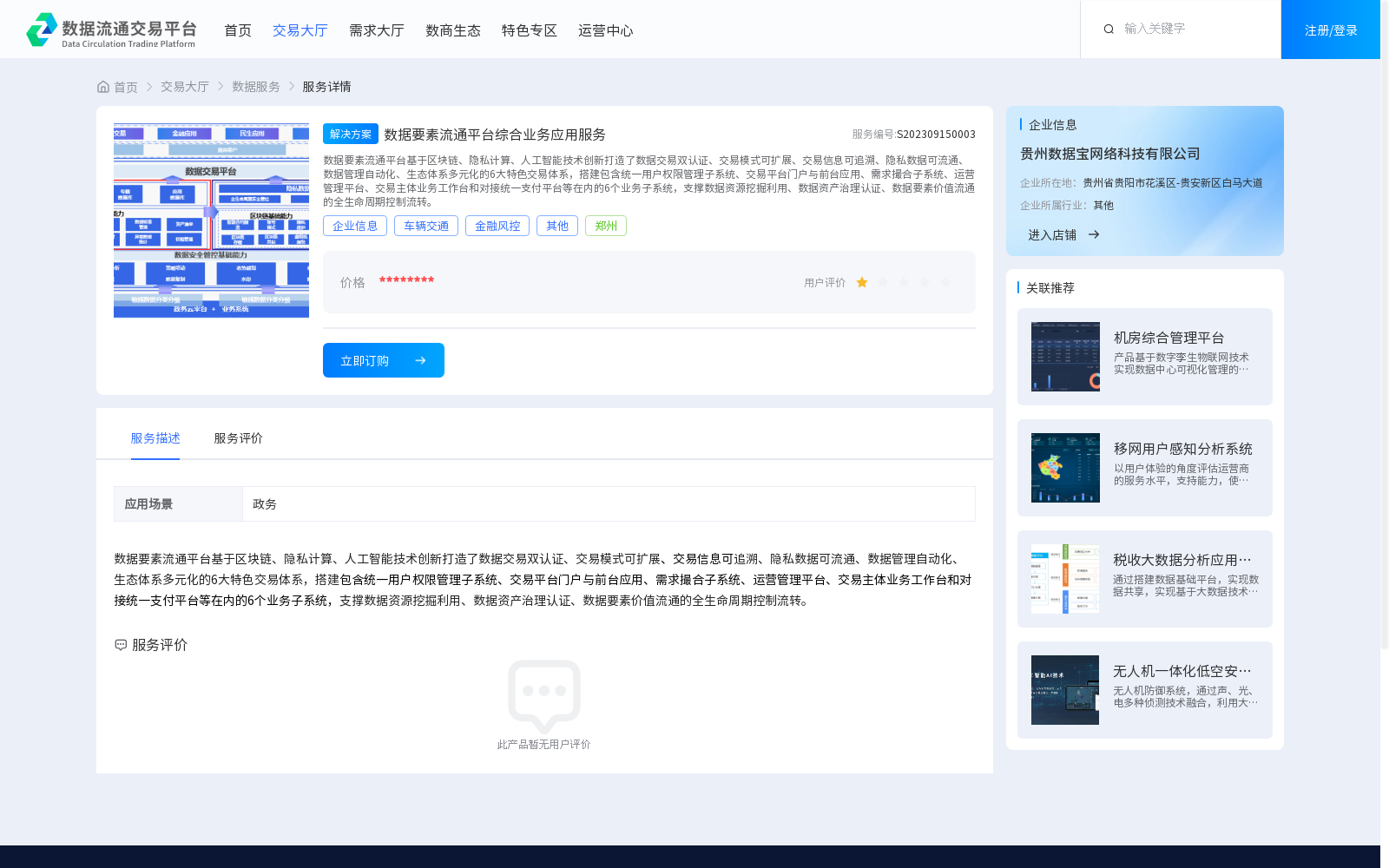The image size is (1389, 868).
Task: Go to 首页 breadcrumb text
Action: coord(126,87)
